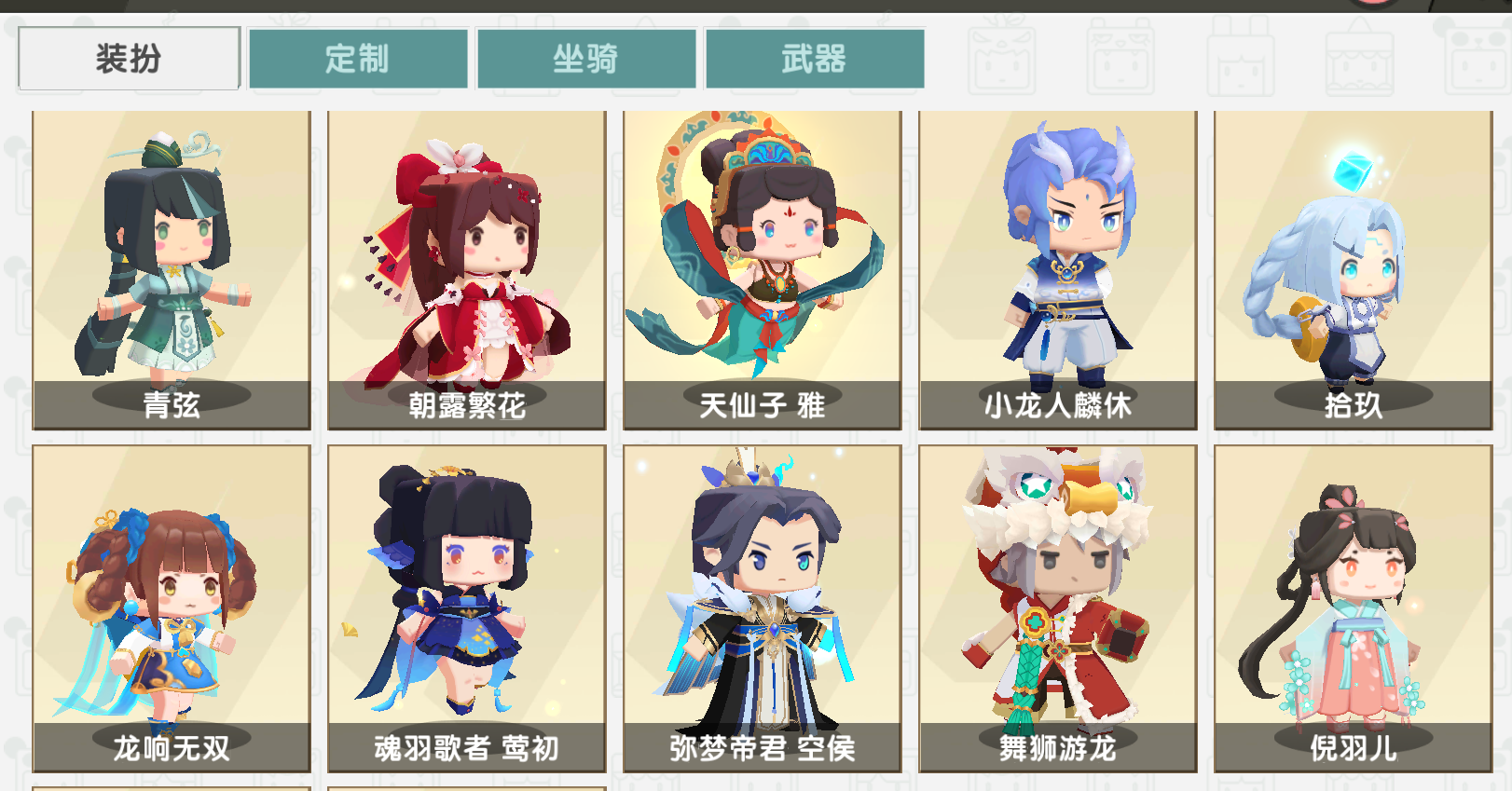This screenshot has width=1512, height=791.
Task: Select the 舞狮游龙 lion dance skin
Action: point(1058,608)
